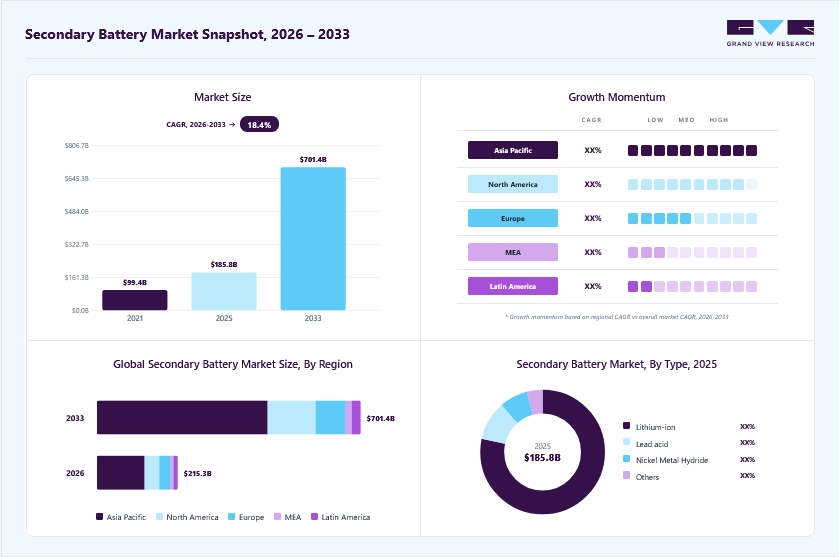The image size is (840, 557).
Task: Select the Europe region label
Action: pos(513,219)
